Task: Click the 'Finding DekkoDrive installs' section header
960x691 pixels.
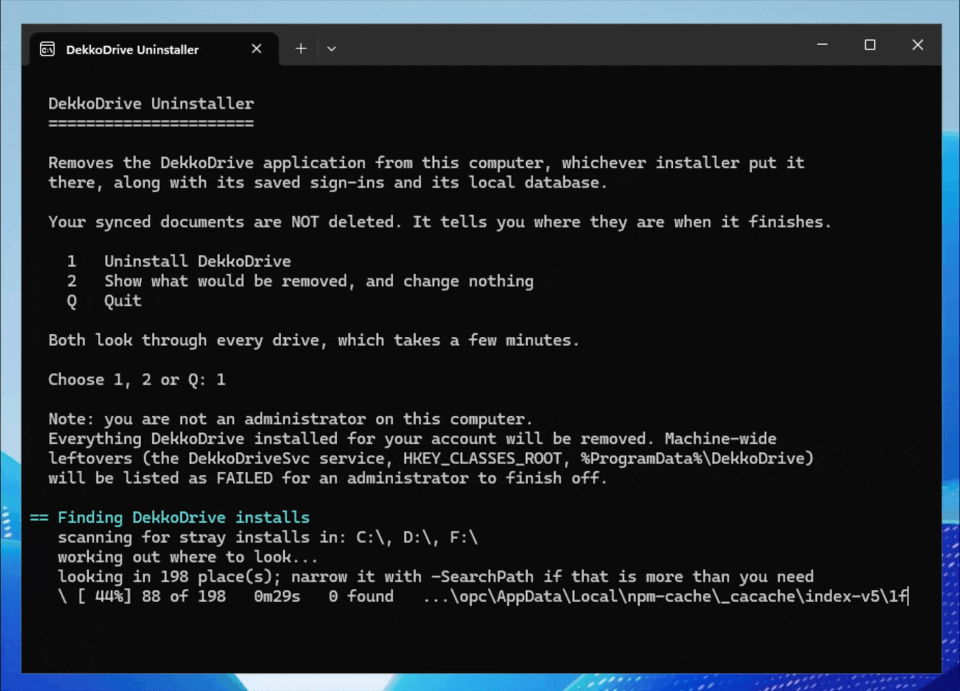Action: click(170, 518)
